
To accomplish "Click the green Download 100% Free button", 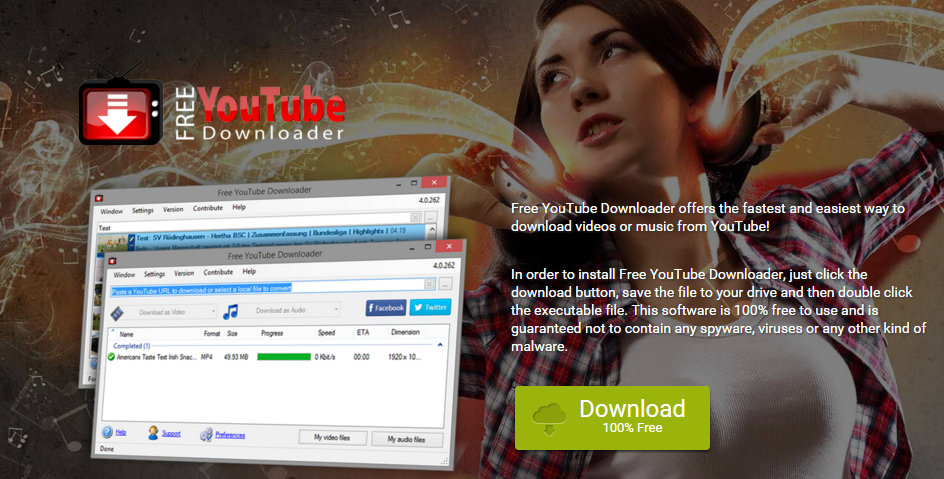I will coord(612,418).
